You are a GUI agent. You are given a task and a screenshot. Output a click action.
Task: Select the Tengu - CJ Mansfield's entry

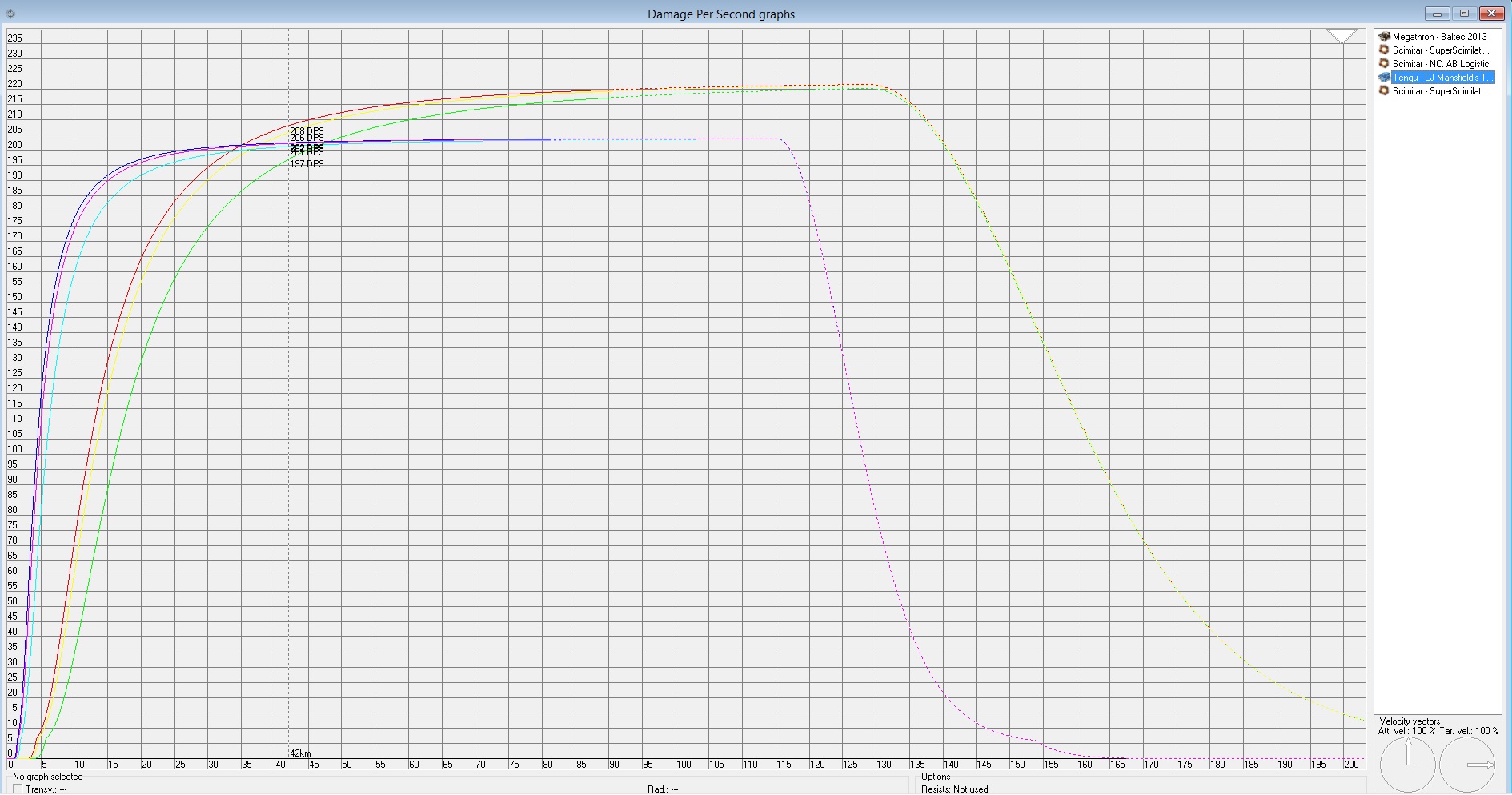pos(1442,78)
